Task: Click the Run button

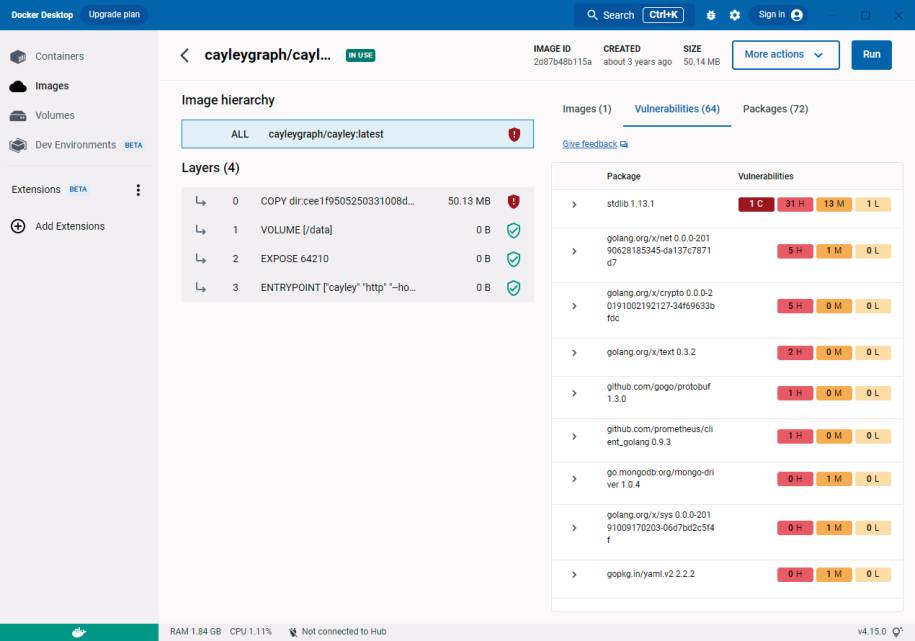Action: (x=871, y=55)
